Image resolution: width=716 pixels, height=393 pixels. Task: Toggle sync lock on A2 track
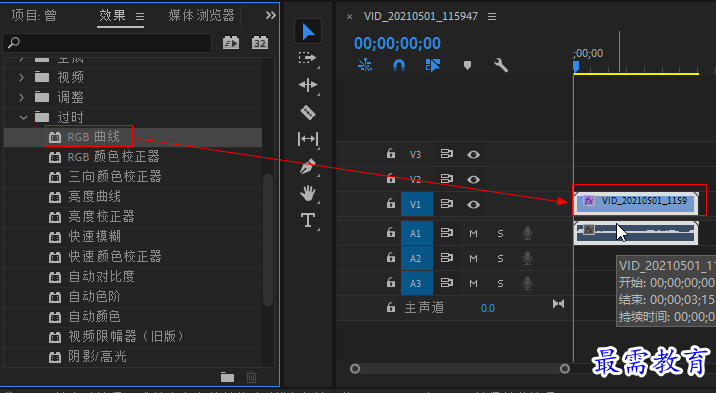click(447, 258)
